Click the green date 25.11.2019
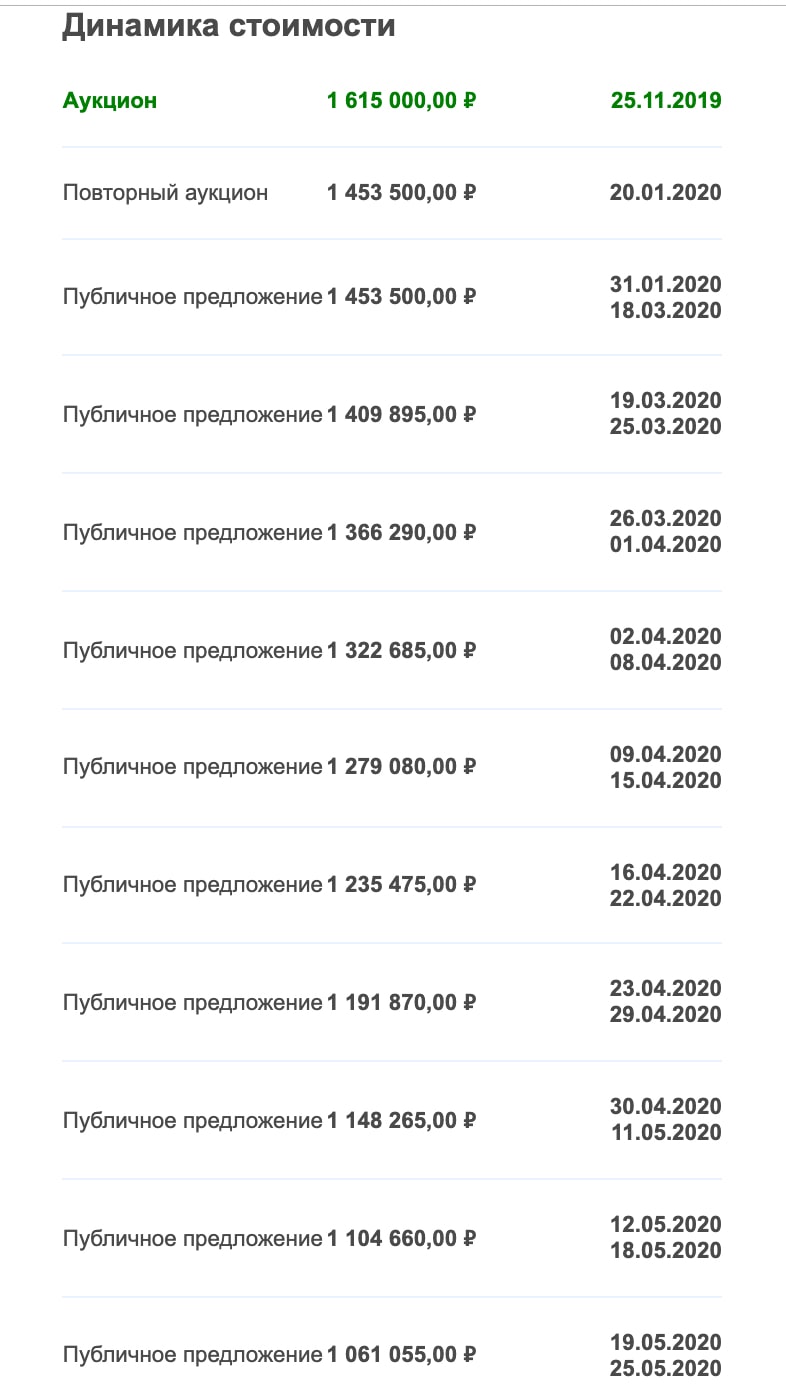 (x=665, y=101)
